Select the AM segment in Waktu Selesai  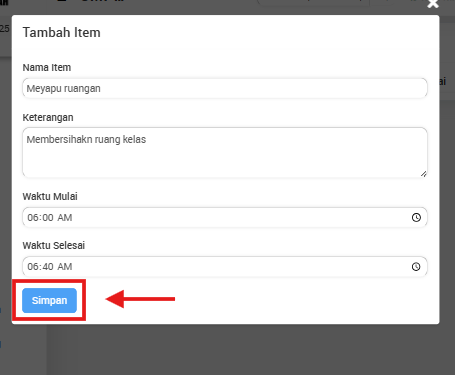(65, 267)
